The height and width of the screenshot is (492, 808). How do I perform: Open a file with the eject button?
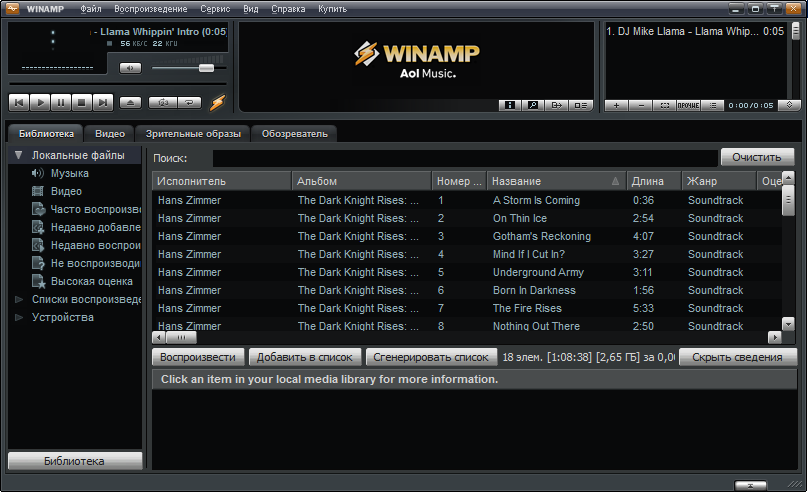coord(130,103)
